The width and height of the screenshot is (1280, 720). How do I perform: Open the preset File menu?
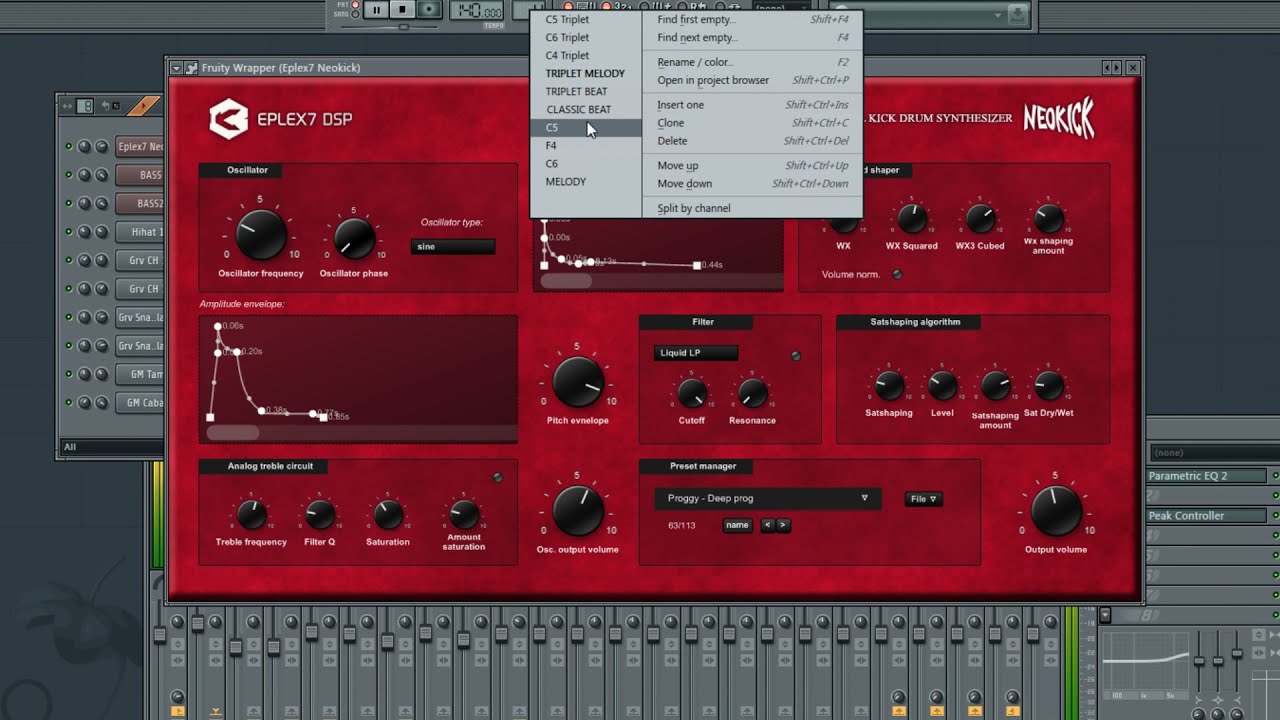point(923,499)
